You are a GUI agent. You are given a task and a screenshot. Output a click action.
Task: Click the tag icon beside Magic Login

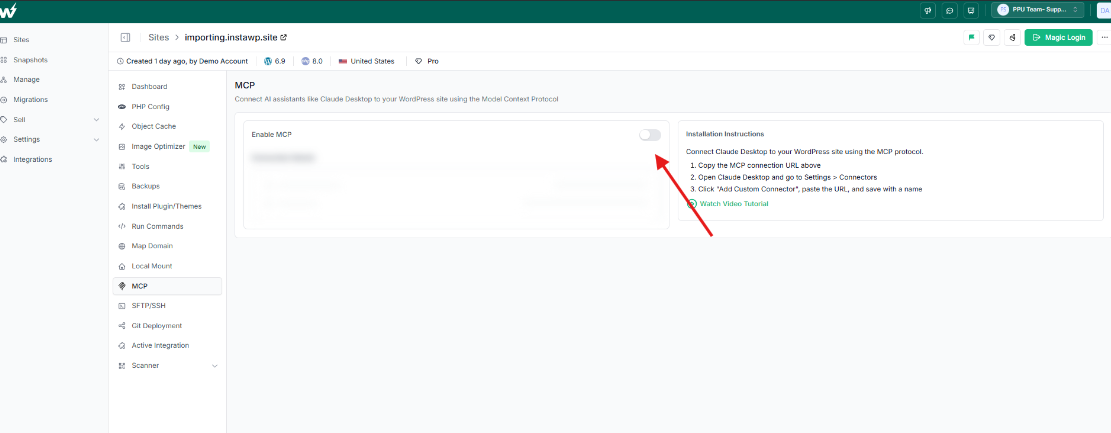pyautogui.click(x=991, y=37)
